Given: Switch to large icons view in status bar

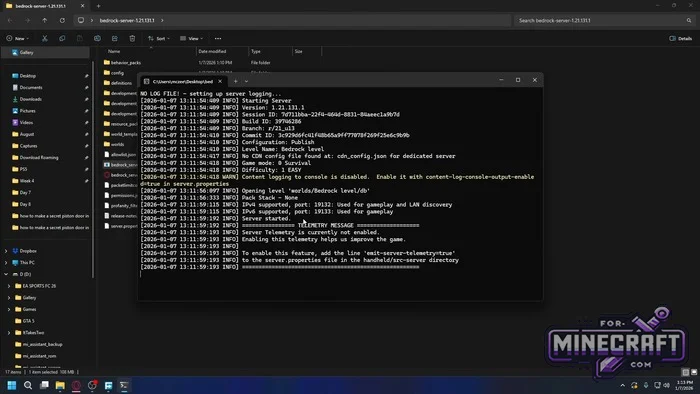Looking at the screenshot, I should click(694, 372).
